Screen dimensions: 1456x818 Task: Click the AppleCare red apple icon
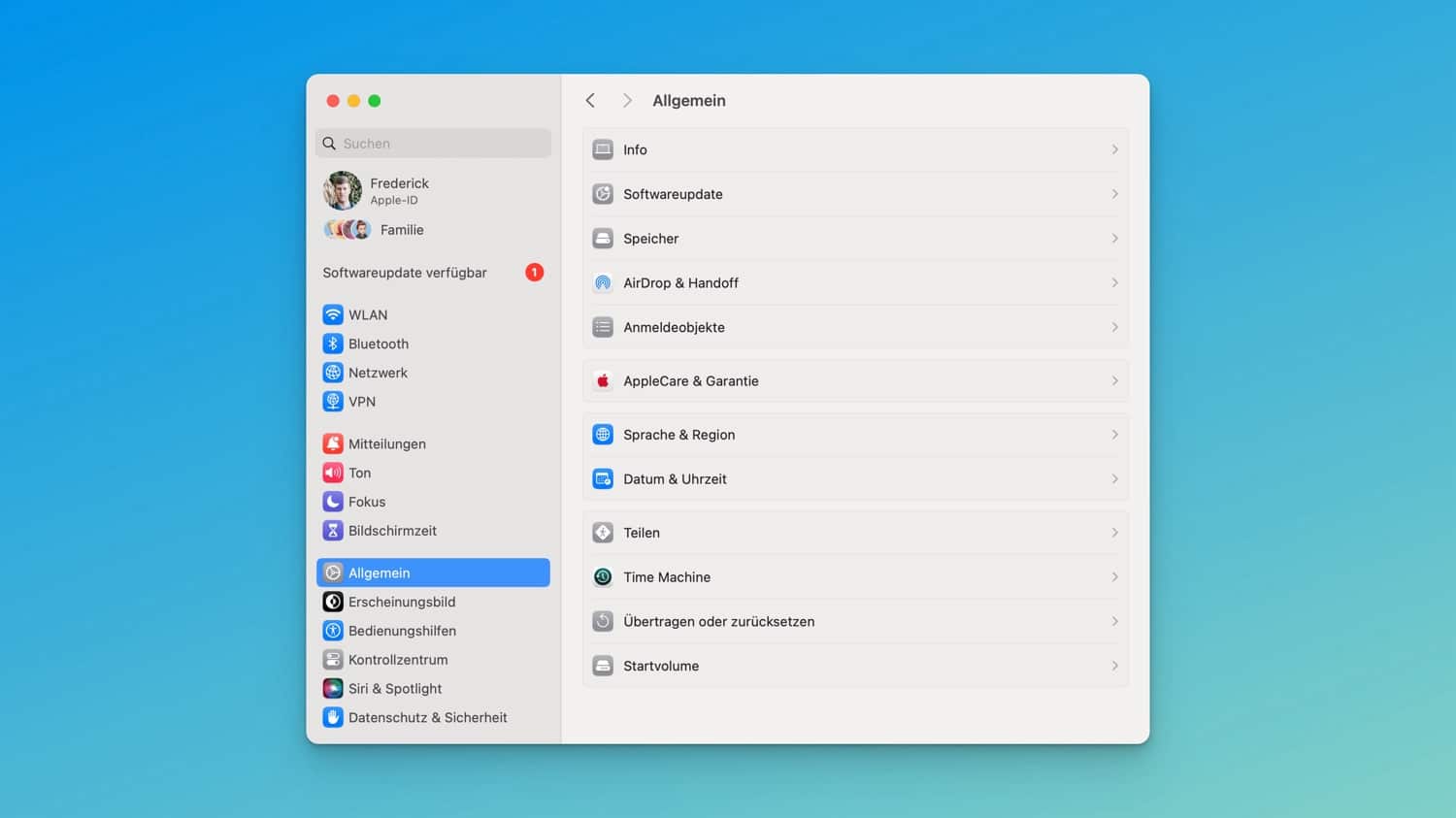tap(603, 380)
